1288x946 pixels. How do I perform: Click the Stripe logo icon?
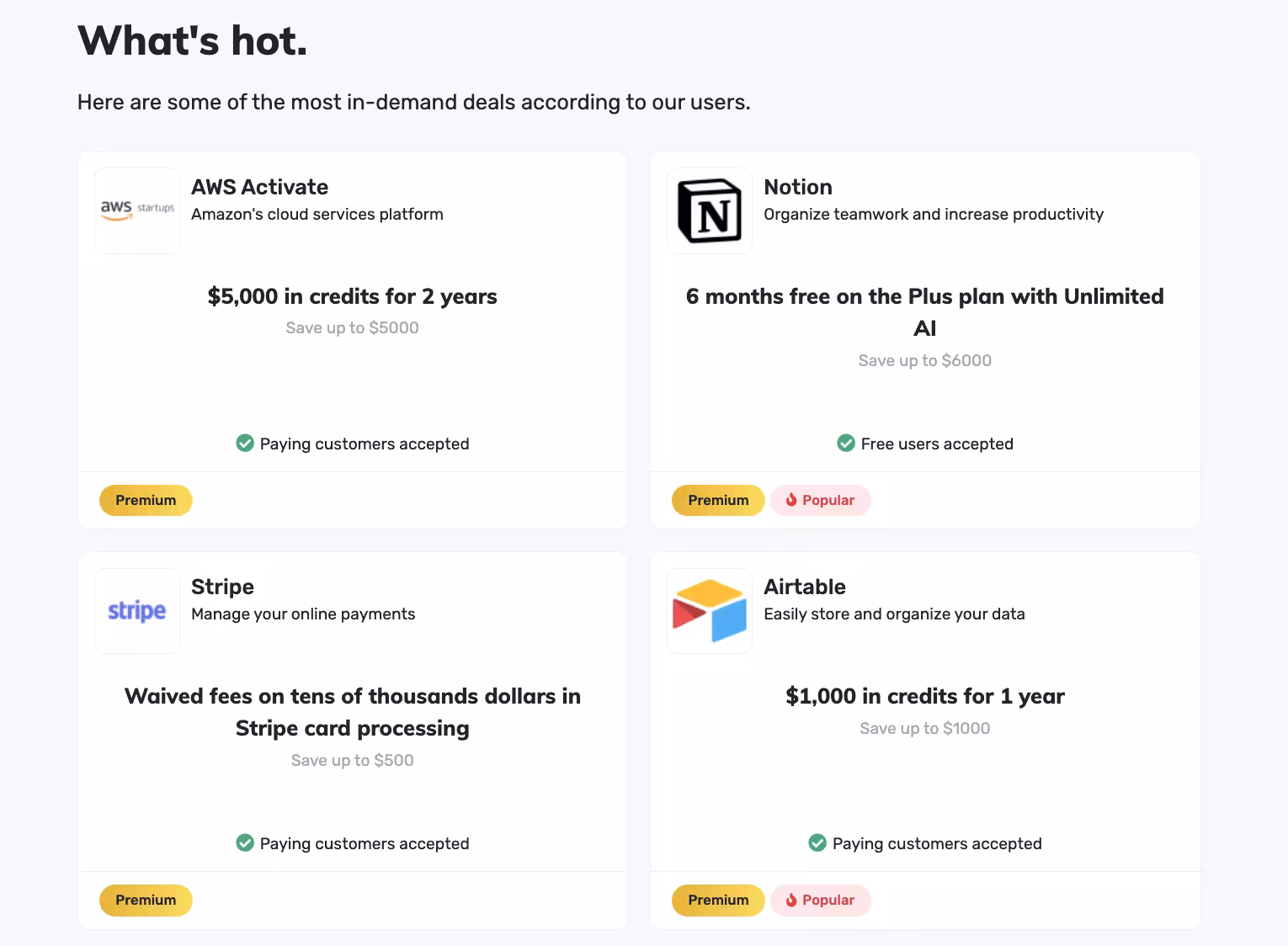tap(137, 611)
